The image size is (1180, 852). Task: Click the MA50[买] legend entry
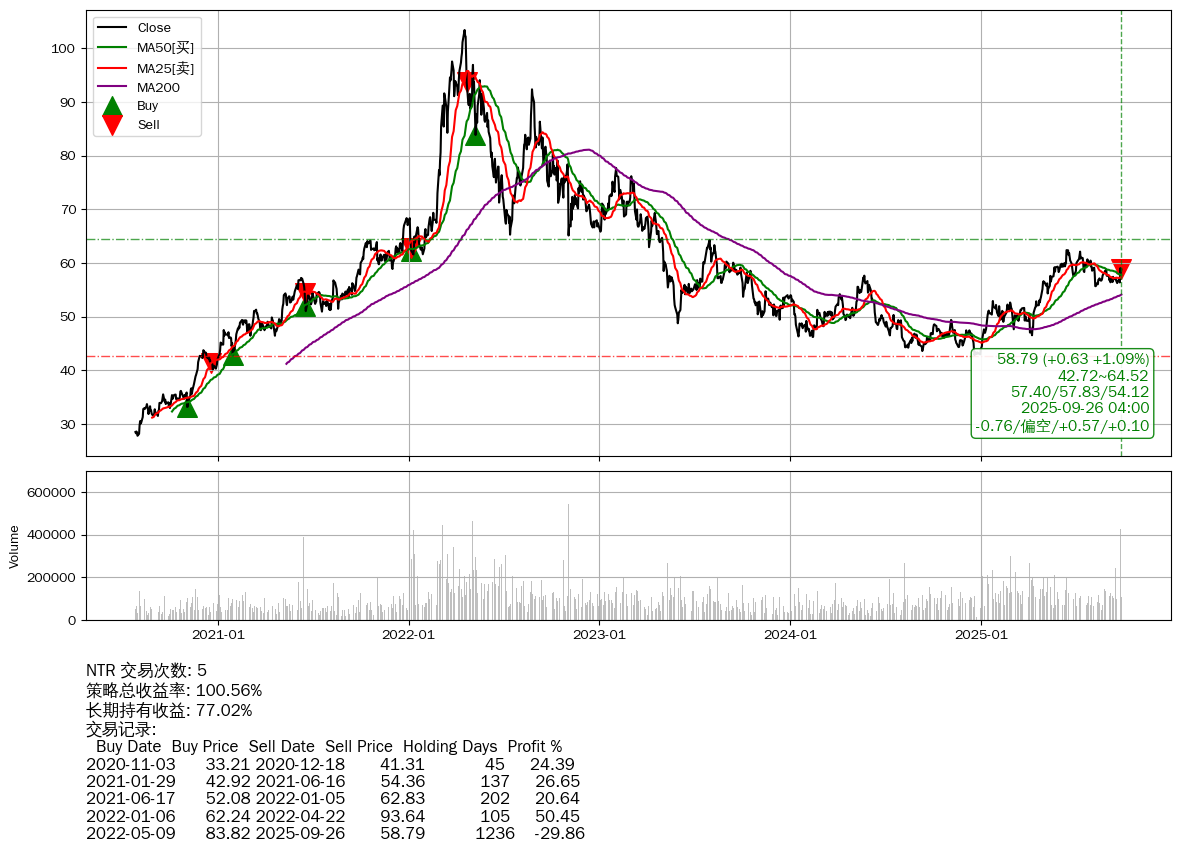pos(165,47)
